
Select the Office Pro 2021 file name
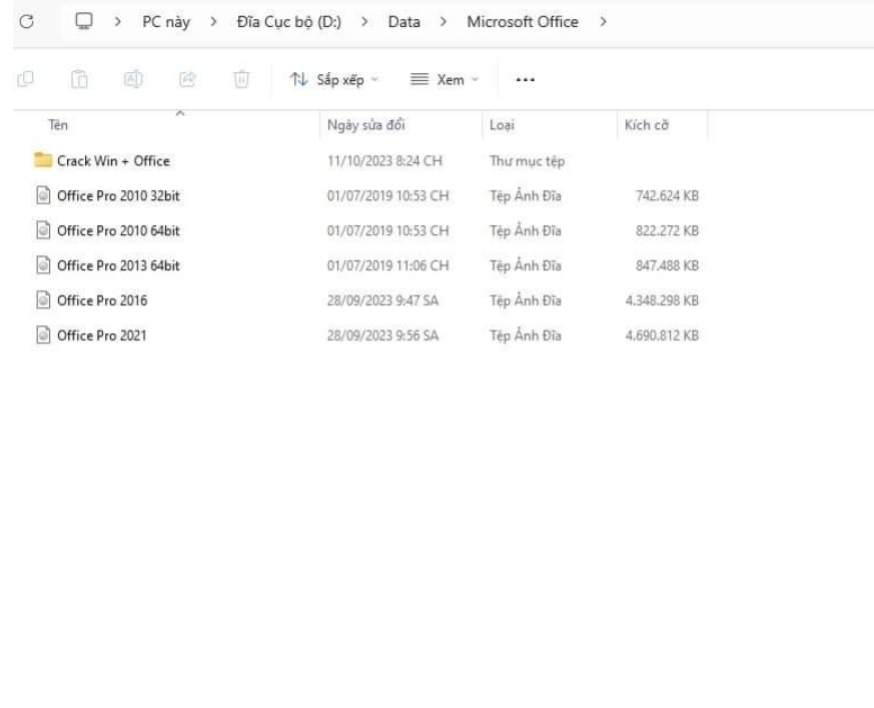point(101,335)
